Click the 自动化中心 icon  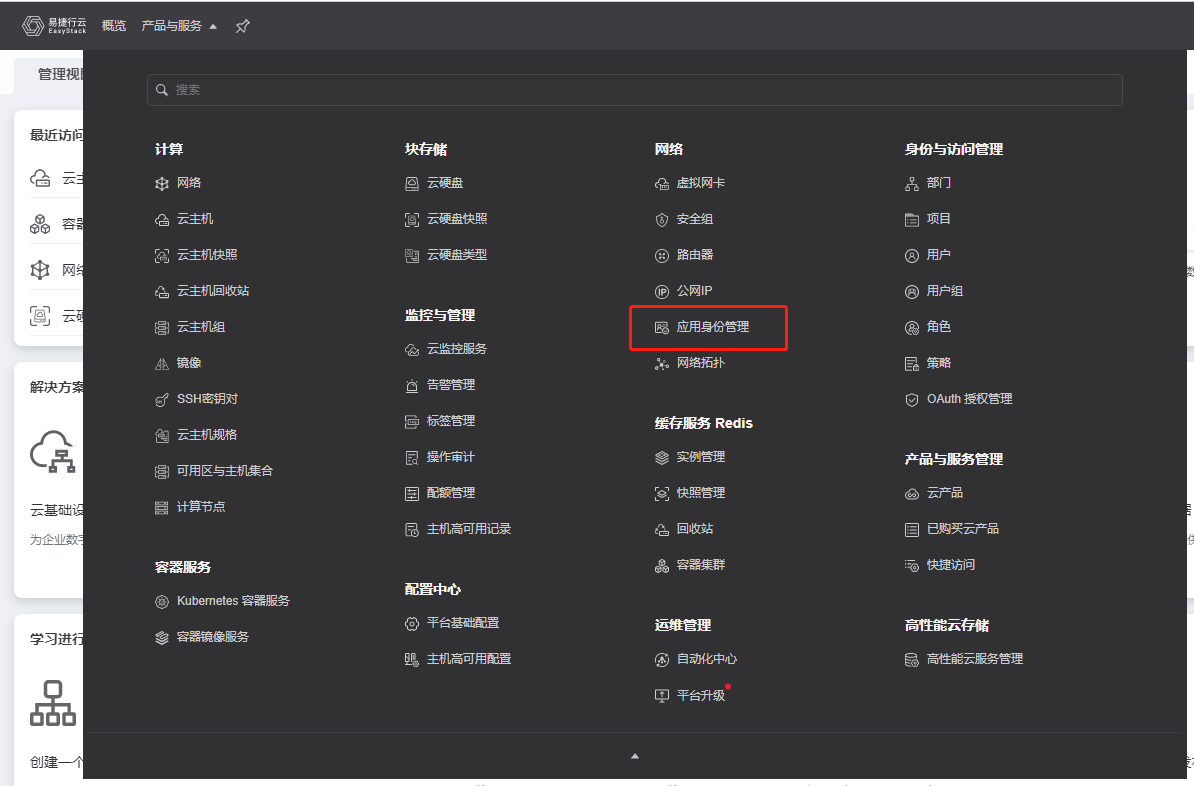pyautogui.click(x=661, y=659)
